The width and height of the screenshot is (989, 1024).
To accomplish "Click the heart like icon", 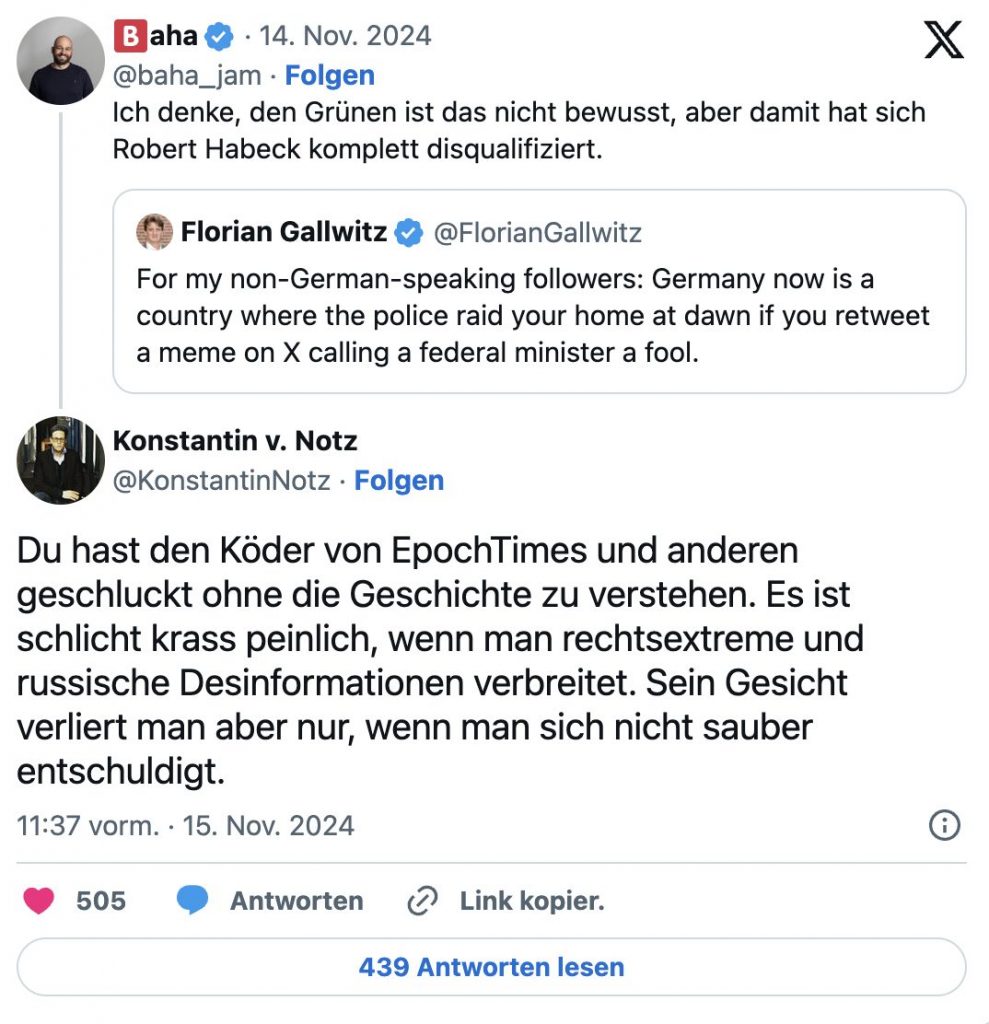I will pyautogui.click(x=40, y=901).
